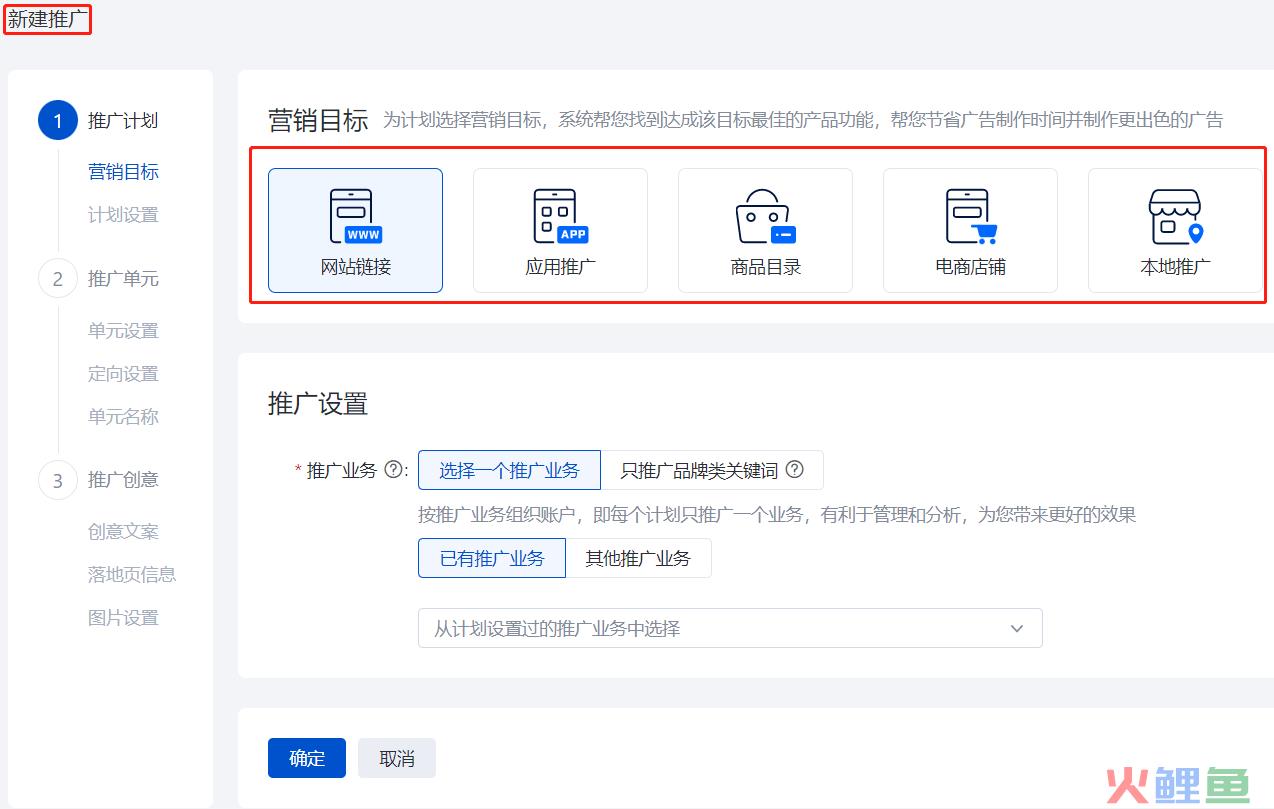This screenshot has width=1274, height=809.
Task: Click help icon after 只推广品牌类关键词
Action: [795, 469]
